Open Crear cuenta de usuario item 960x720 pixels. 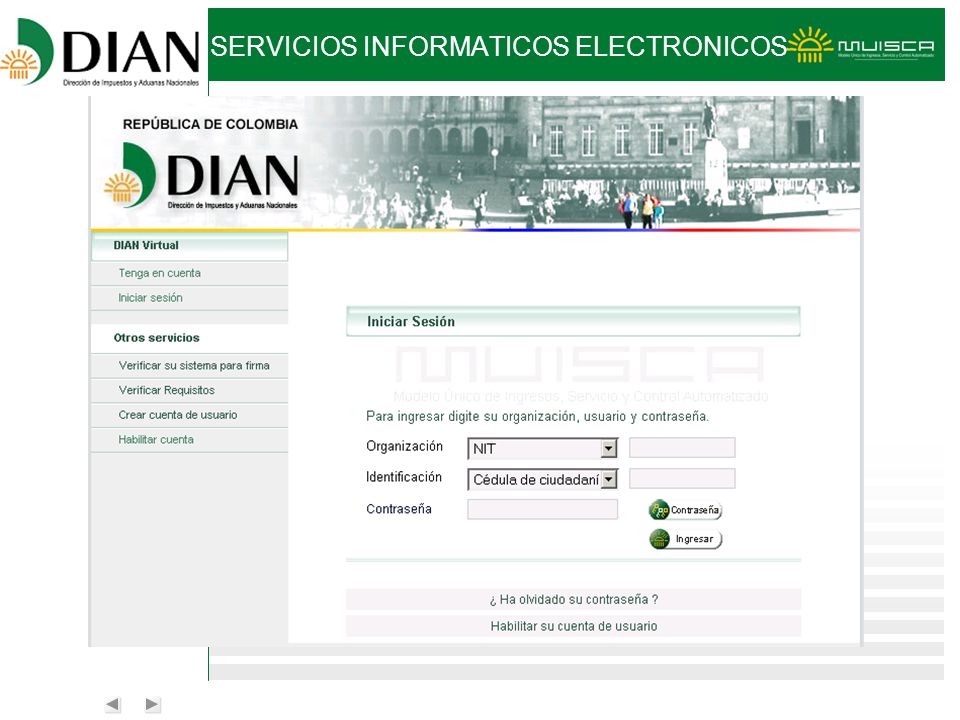coord(189,415)
